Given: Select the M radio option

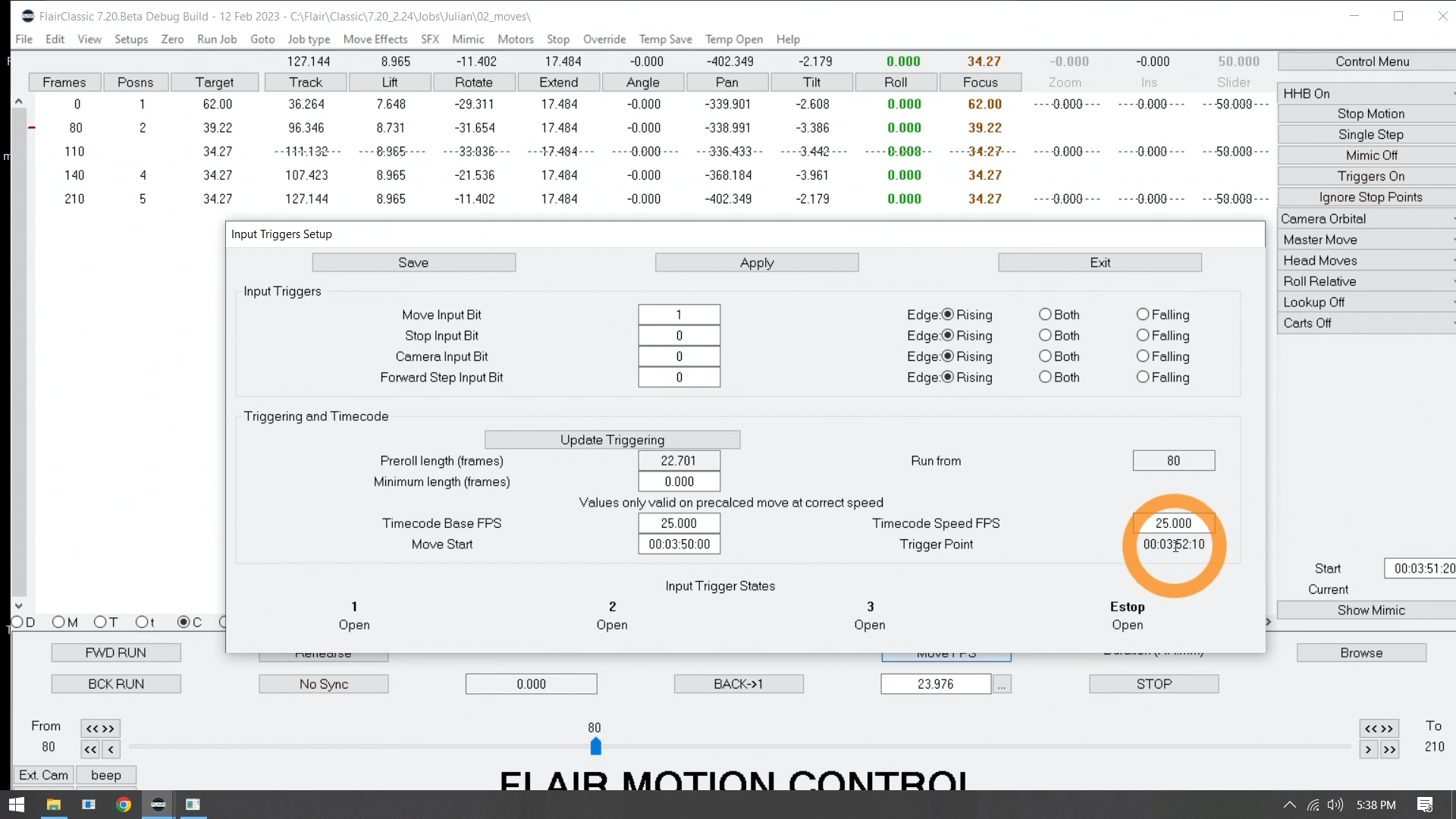Looking at the screenshot, I should 58,623.
